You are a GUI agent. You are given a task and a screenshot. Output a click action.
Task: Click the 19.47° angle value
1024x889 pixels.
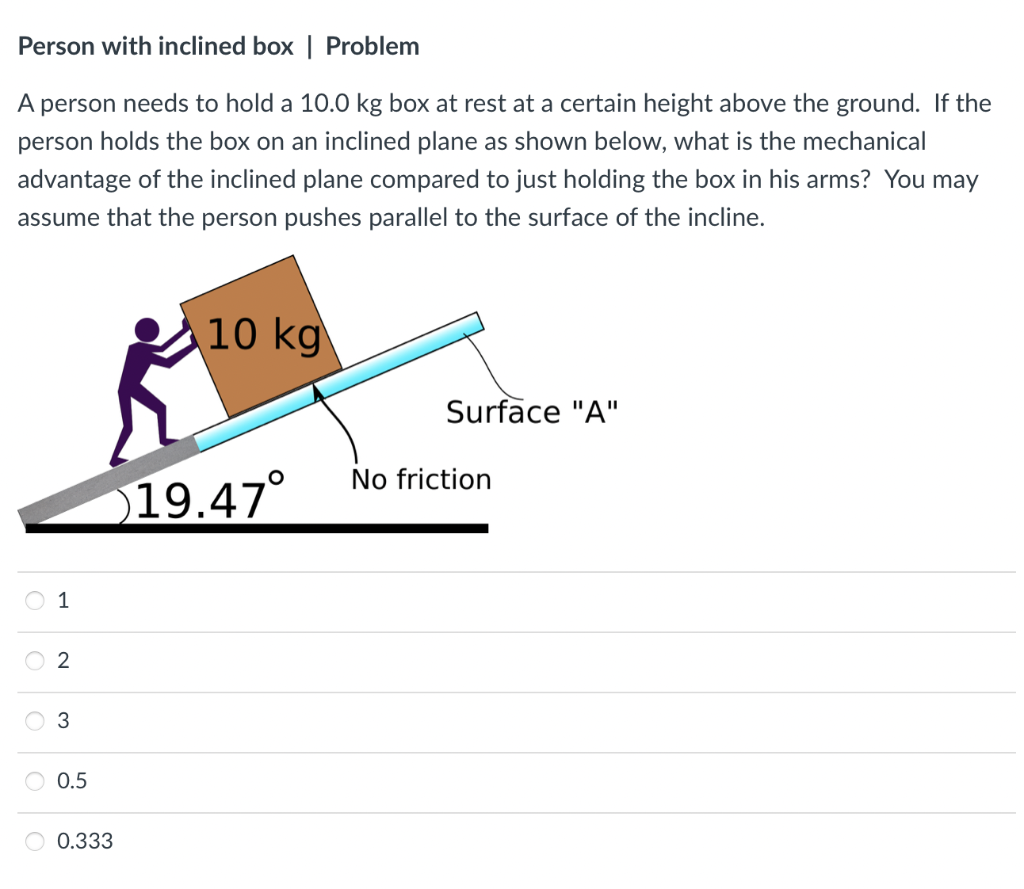208,498
